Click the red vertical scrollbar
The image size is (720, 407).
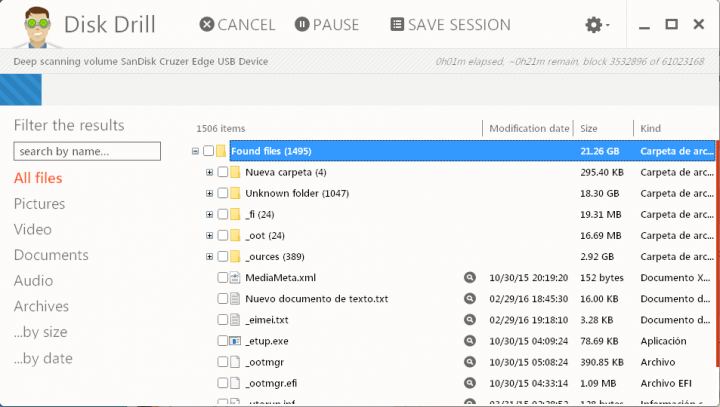point(717,254)
